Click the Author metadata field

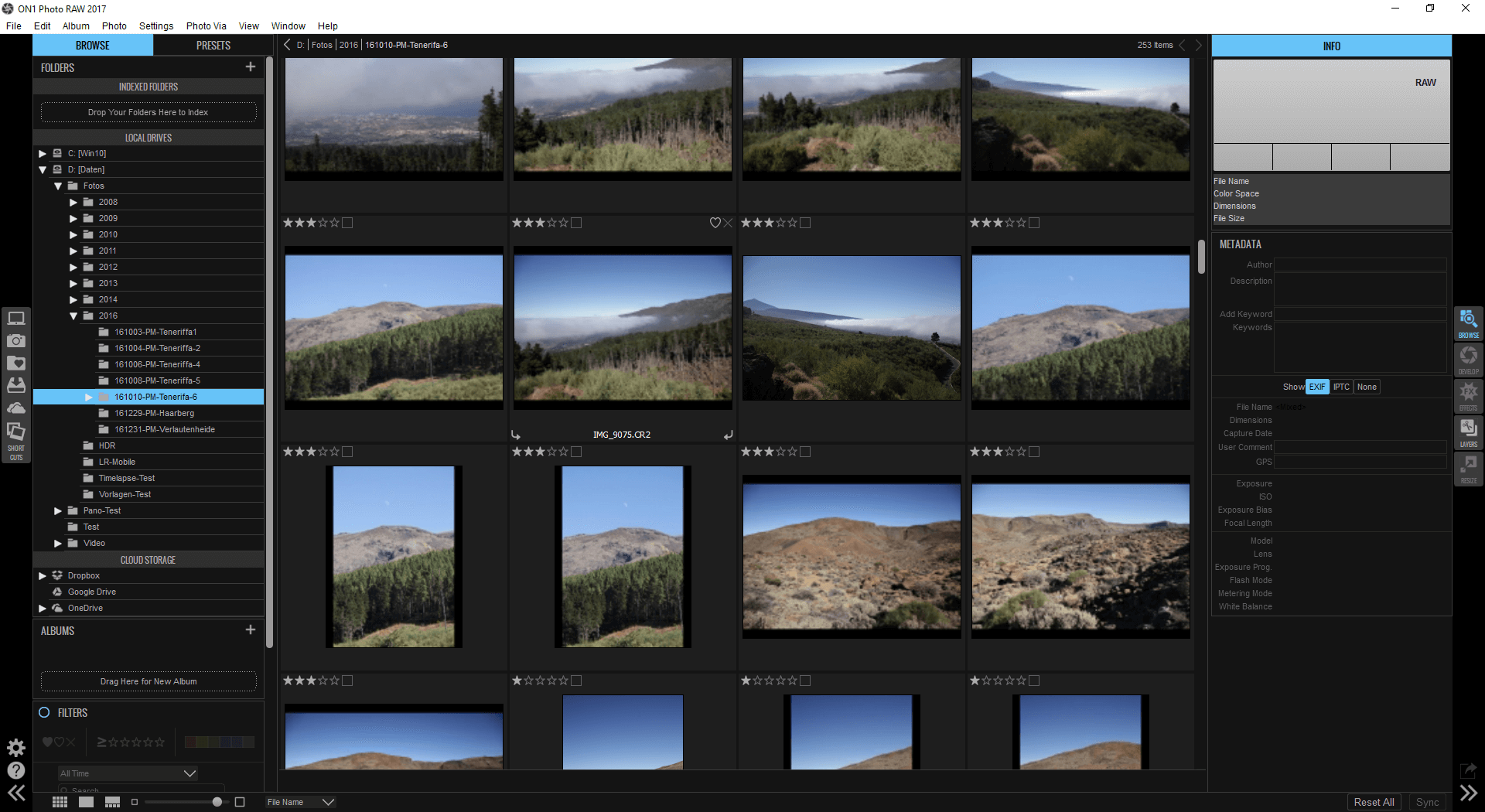tap(1360, 264)
